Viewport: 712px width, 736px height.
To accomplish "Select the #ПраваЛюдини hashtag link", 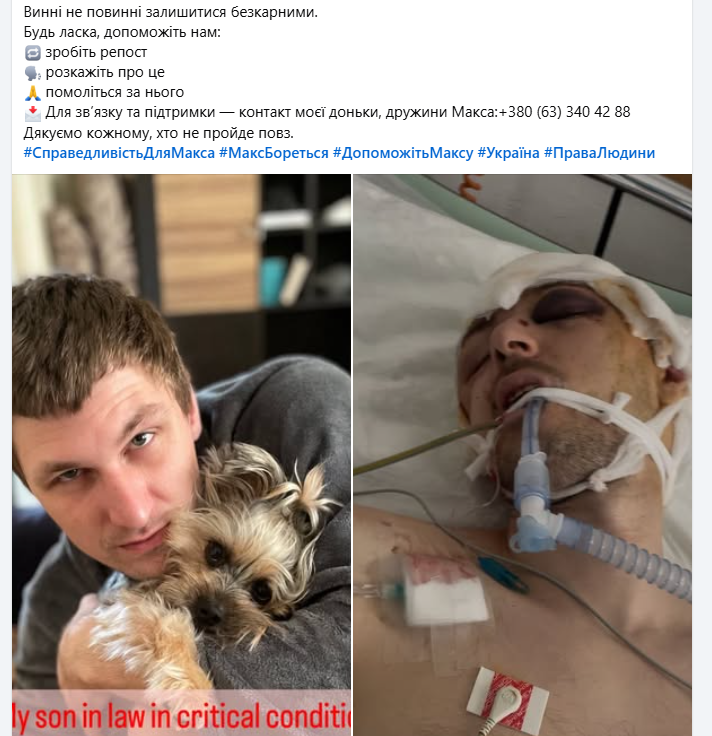I will 599,153.
